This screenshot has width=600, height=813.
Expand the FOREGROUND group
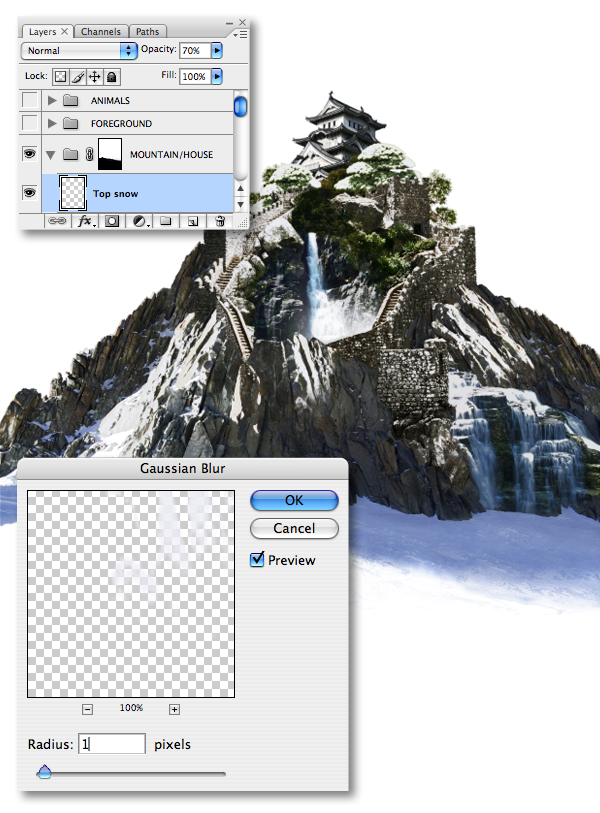[51, 123]
